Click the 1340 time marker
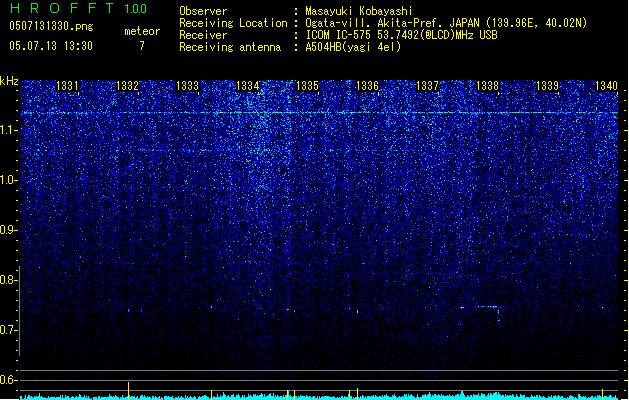 (607, 86)
